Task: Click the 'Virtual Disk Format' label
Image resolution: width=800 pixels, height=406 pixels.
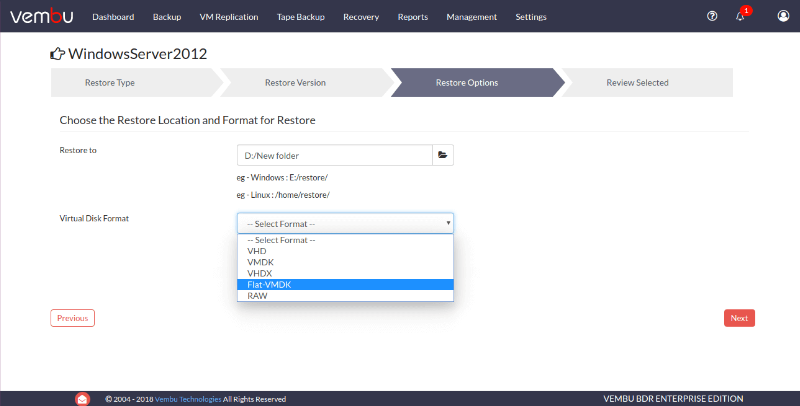Action: click(x=94, y=218)
